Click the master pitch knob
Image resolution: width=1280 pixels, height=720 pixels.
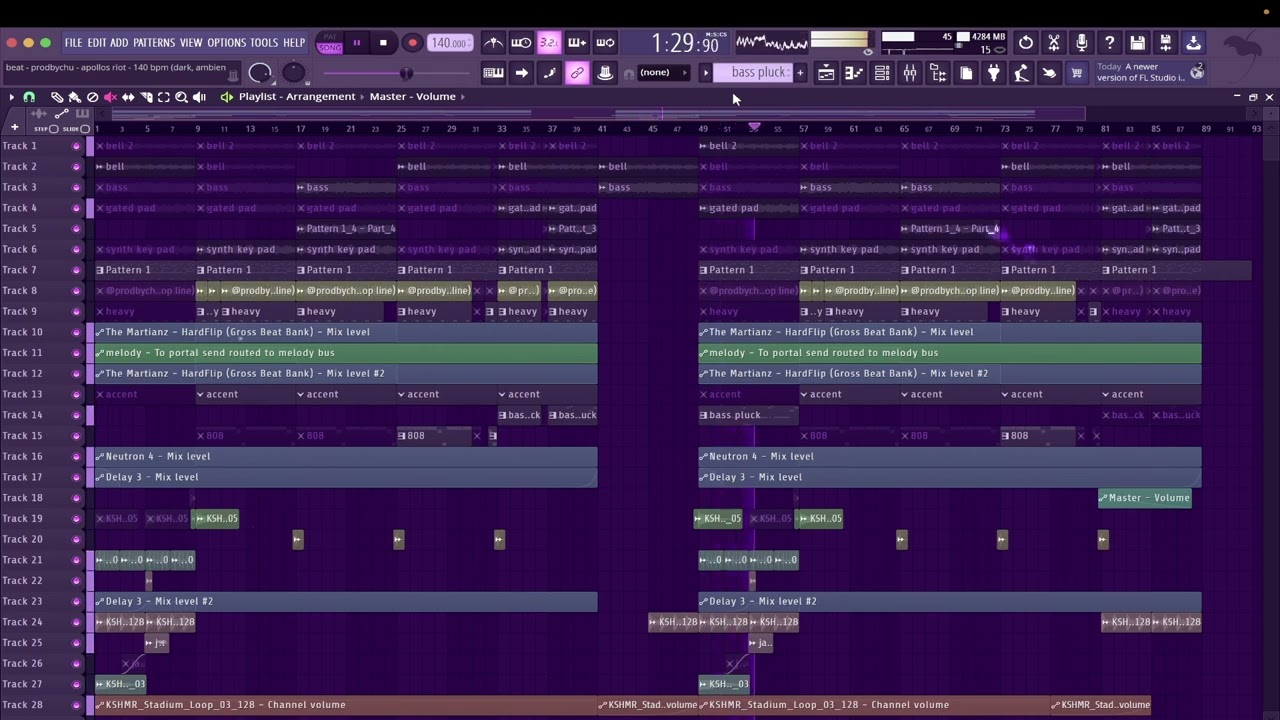293,73
